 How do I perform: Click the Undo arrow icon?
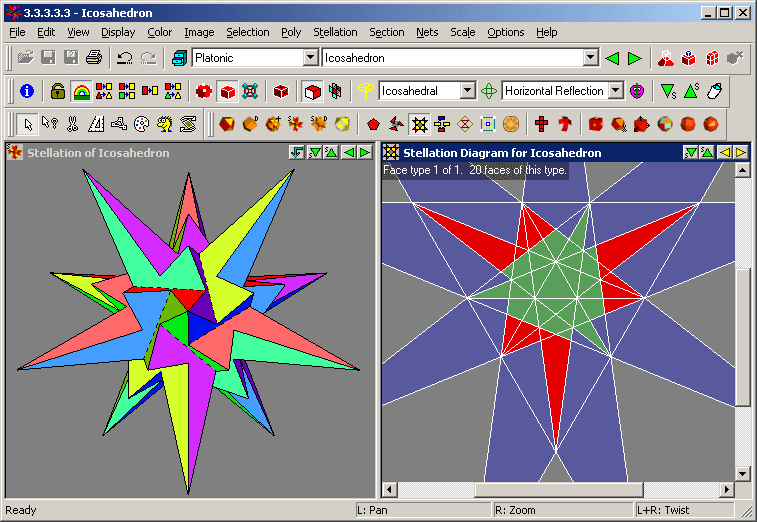(125, 58)
